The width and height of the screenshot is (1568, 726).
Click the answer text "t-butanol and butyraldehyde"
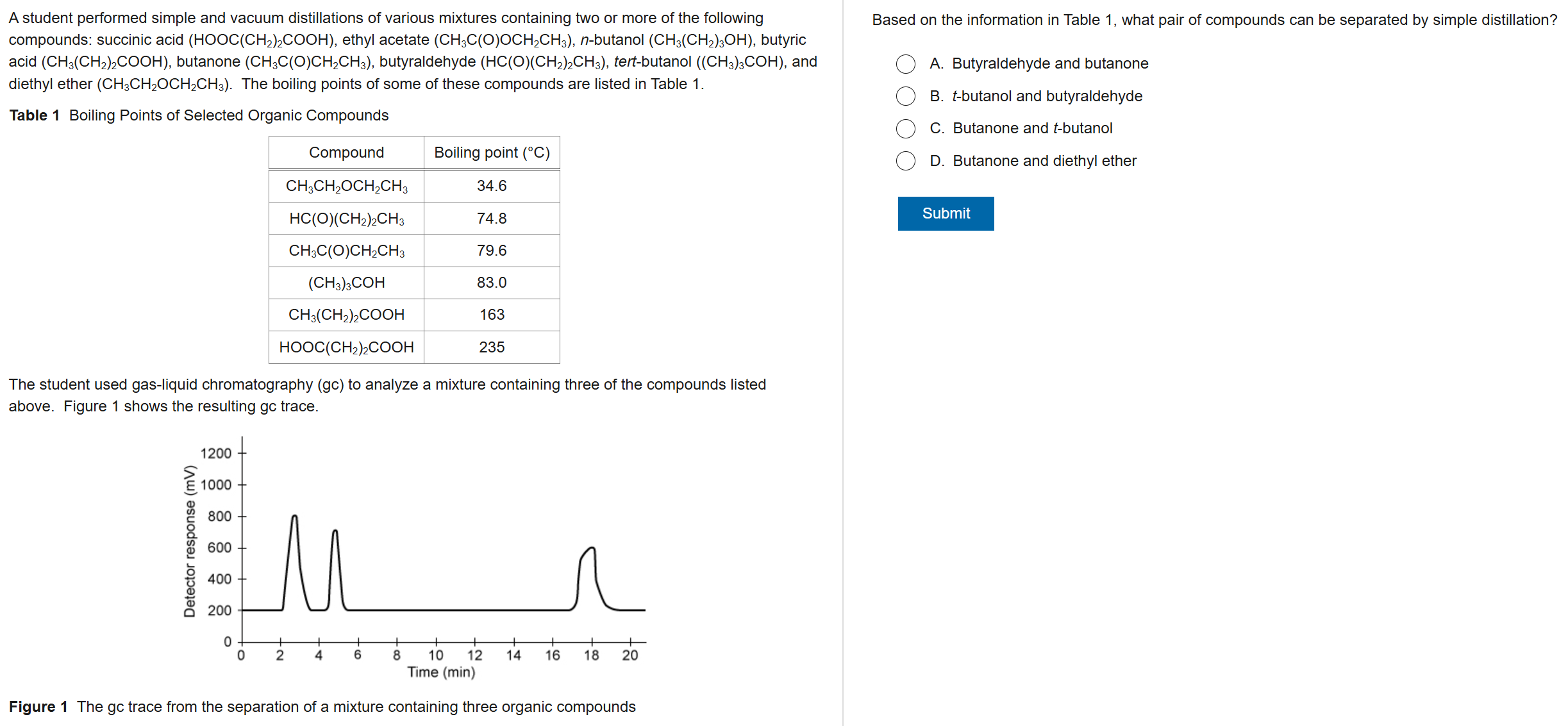(1047, 96)
